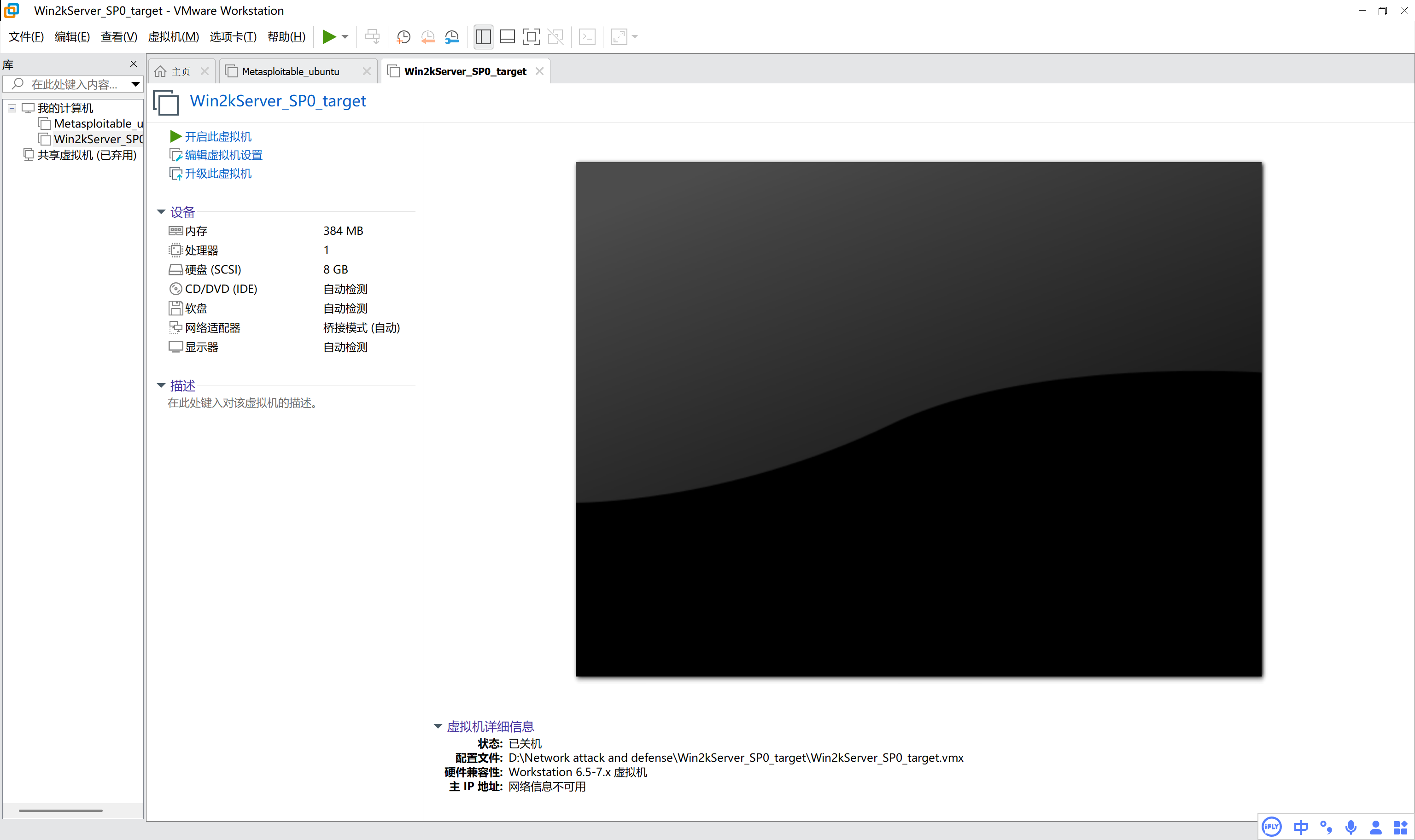Click the take snapshot toolbar icon
1415x840 pixels.
click(403, 37)
